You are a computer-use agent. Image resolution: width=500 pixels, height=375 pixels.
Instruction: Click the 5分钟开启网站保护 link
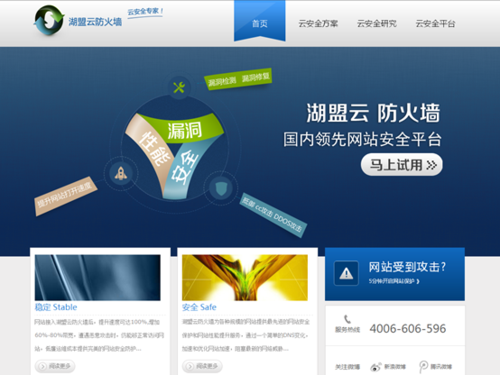(394, 281)
